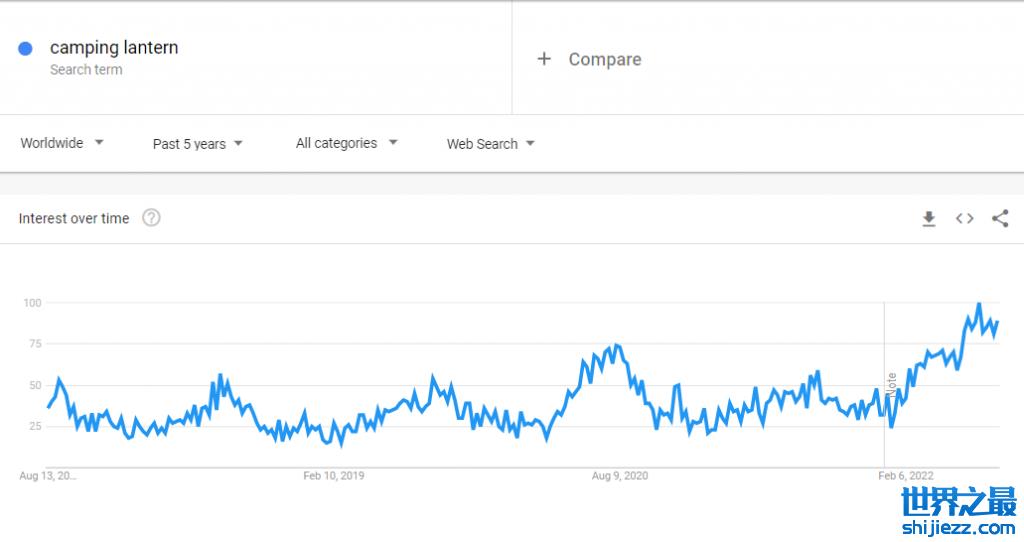Click the Aug 9, 2020 axis label
This screenshot has height=542, width=1024.
pyautogui.click(x=620, y=476)
